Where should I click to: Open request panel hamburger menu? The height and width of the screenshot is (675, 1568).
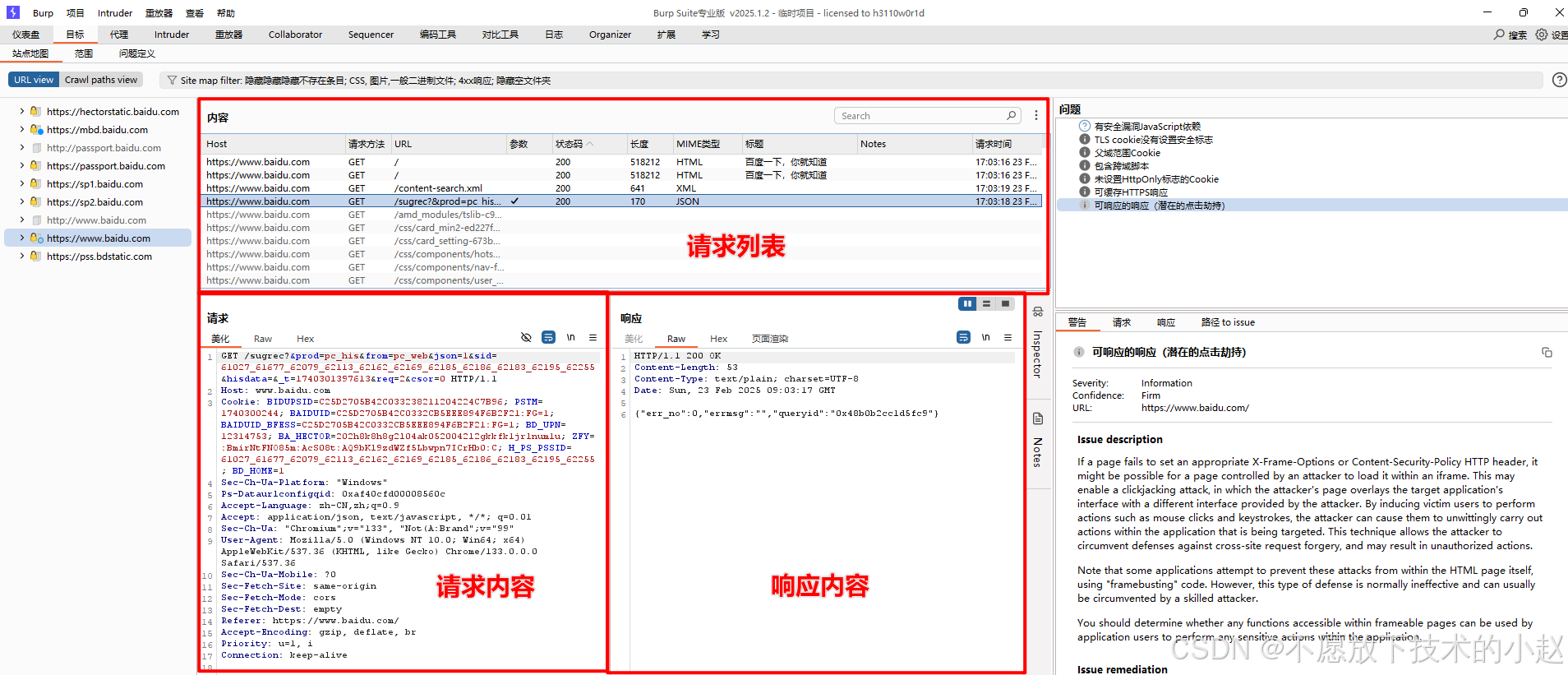pos(593,337)
